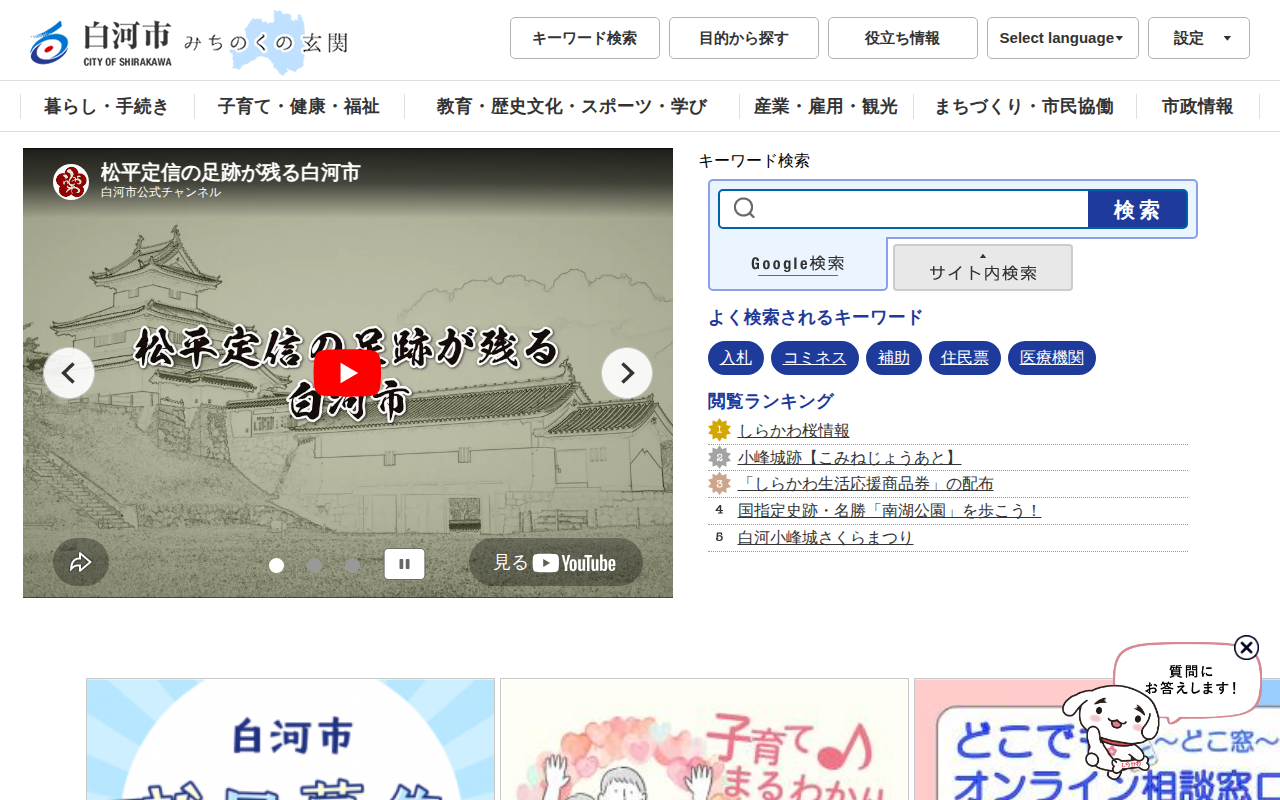Select the third carousel slide dot
The width and height of the screenshot is (1280, 800).
(353, 566)
